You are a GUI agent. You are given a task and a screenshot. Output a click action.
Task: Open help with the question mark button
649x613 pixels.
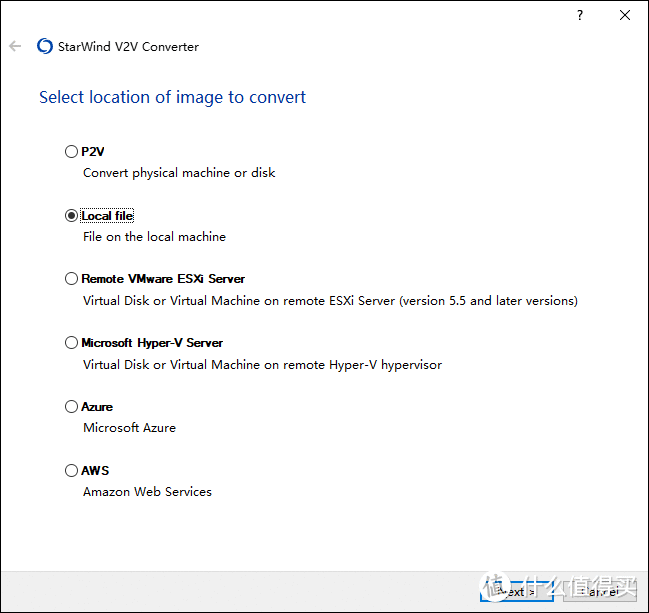579,16
